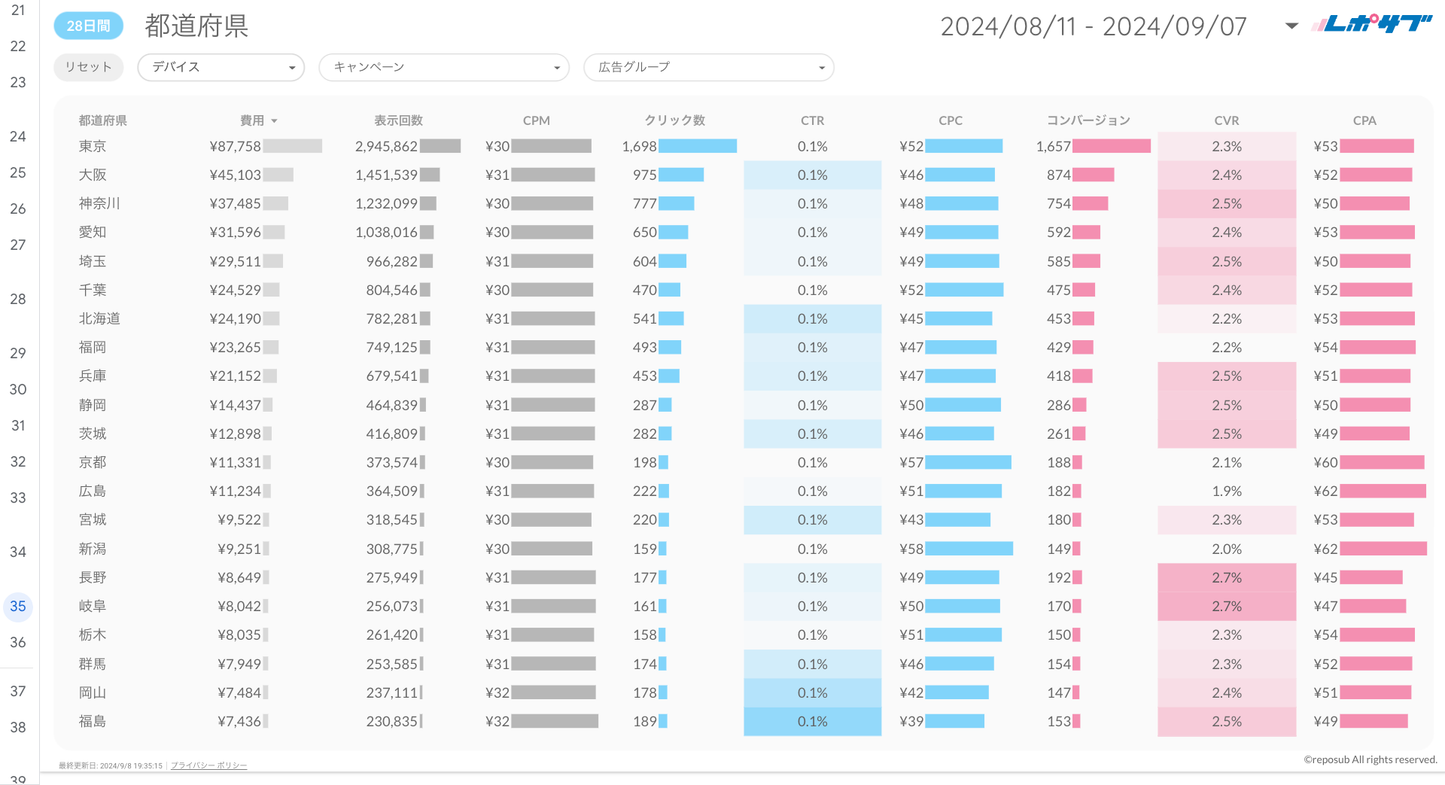Viewport: 1445px width, 785px height.
Task: Click the コンバージョン column header
Action: coord(1088,120)
